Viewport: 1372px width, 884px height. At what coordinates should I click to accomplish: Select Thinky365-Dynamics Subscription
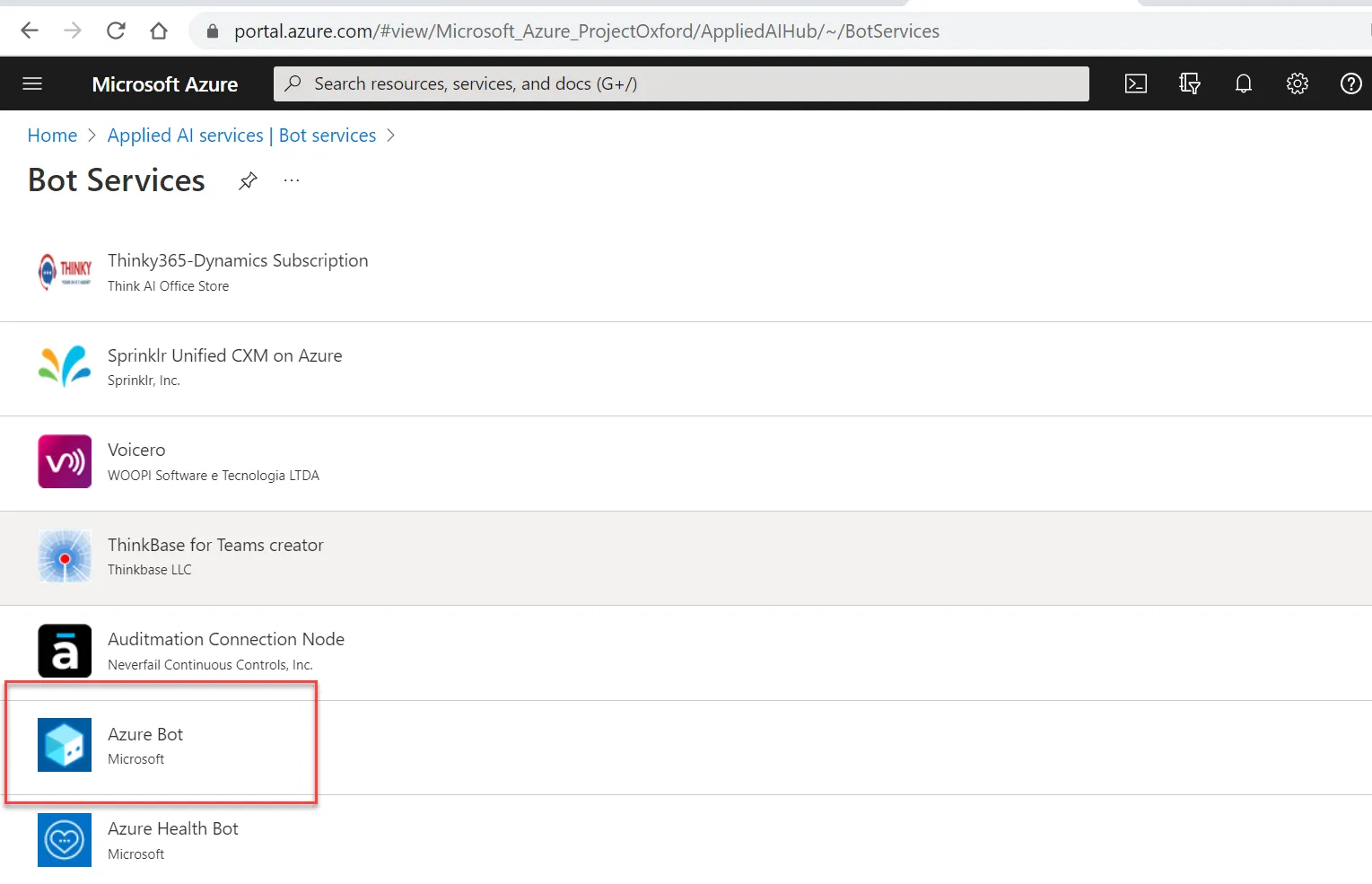coord(238,260)
